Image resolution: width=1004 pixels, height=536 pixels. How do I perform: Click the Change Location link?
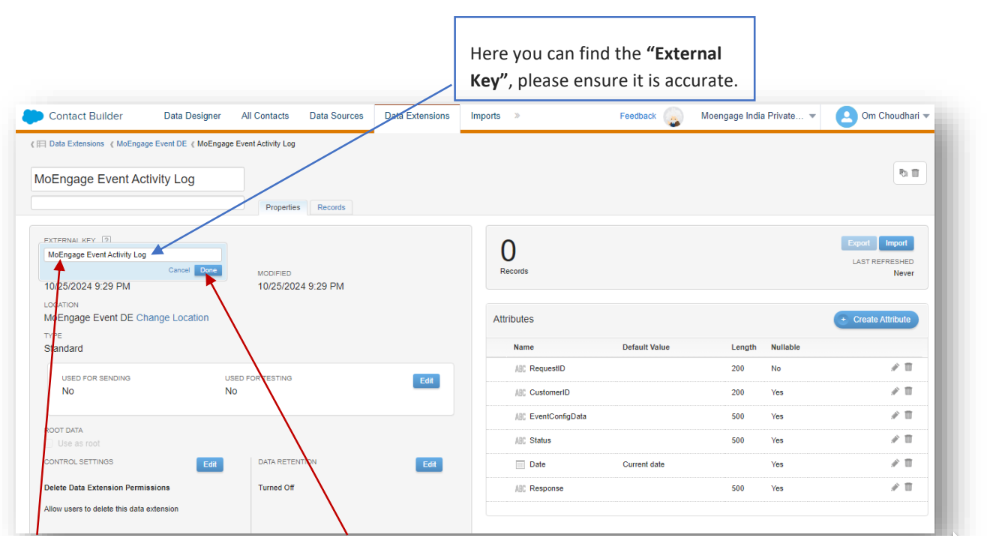[172, 318]
